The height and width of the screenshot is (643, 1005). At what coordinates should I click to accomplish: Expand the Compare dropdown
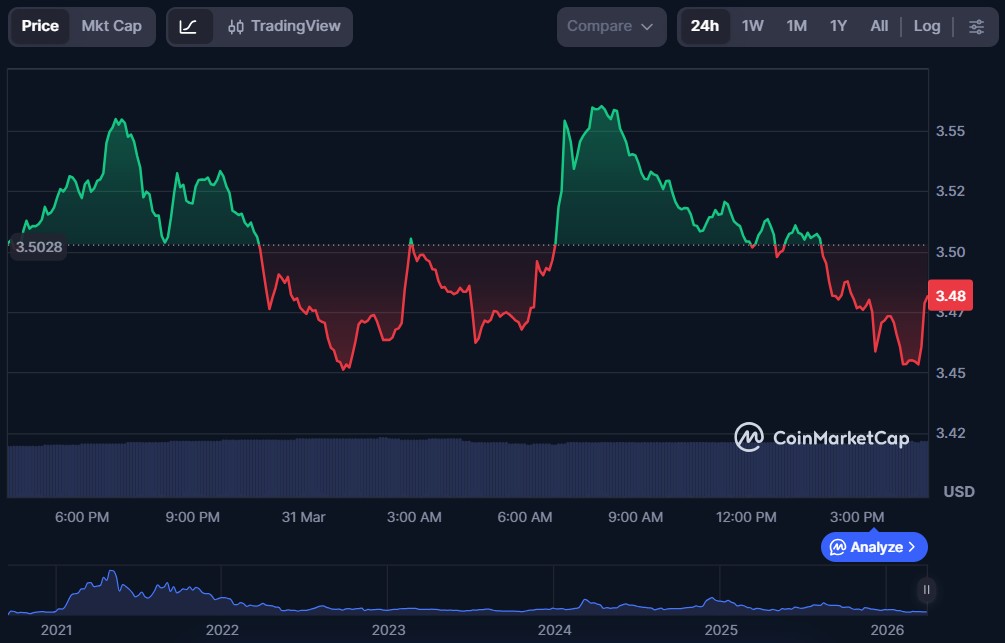pyautogui.click(x=610, y=27)
